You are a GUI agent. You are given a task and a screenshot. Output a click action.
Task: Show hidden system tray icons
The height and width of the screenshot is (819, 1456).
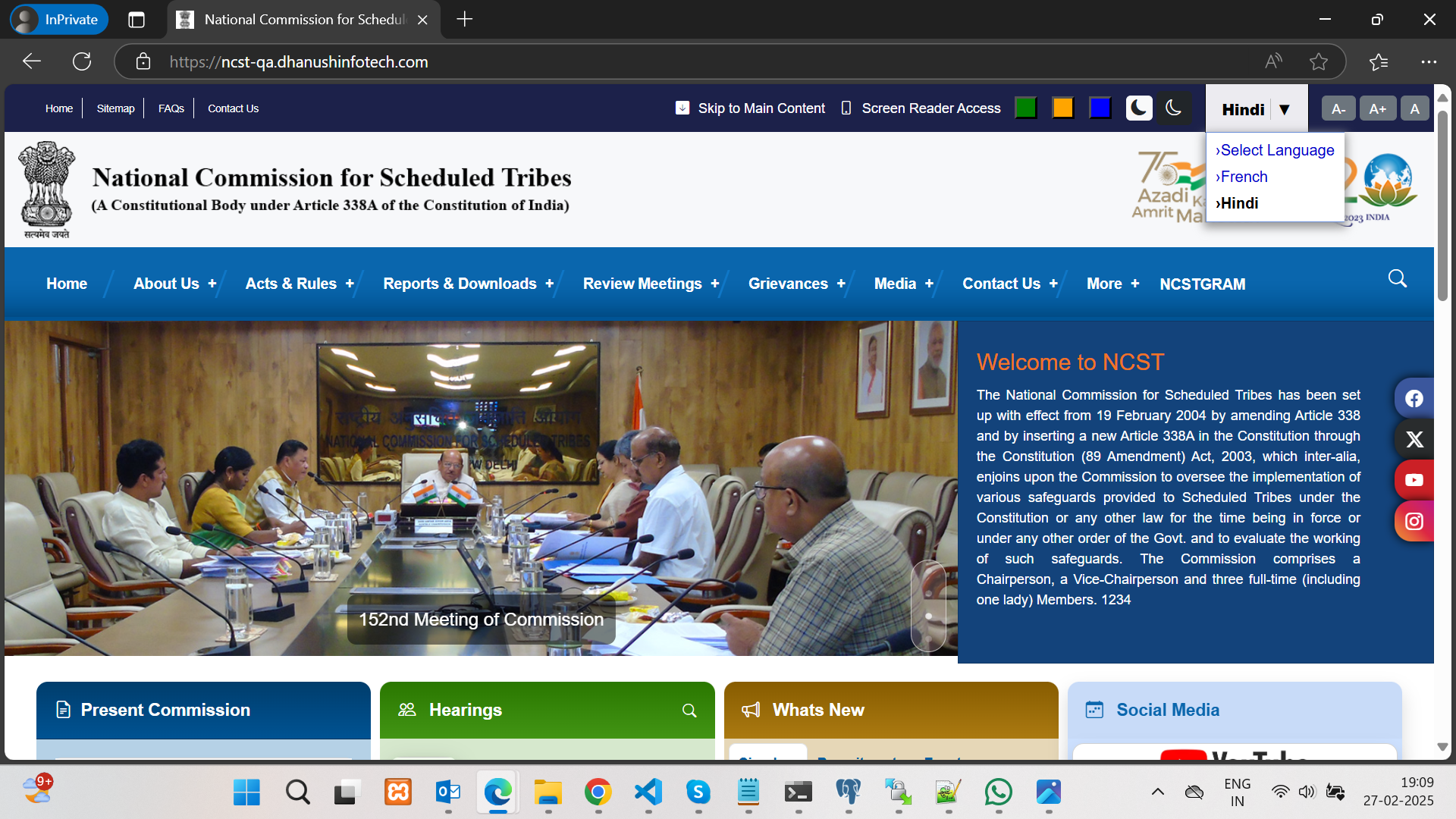click(x=1158, y=792)
